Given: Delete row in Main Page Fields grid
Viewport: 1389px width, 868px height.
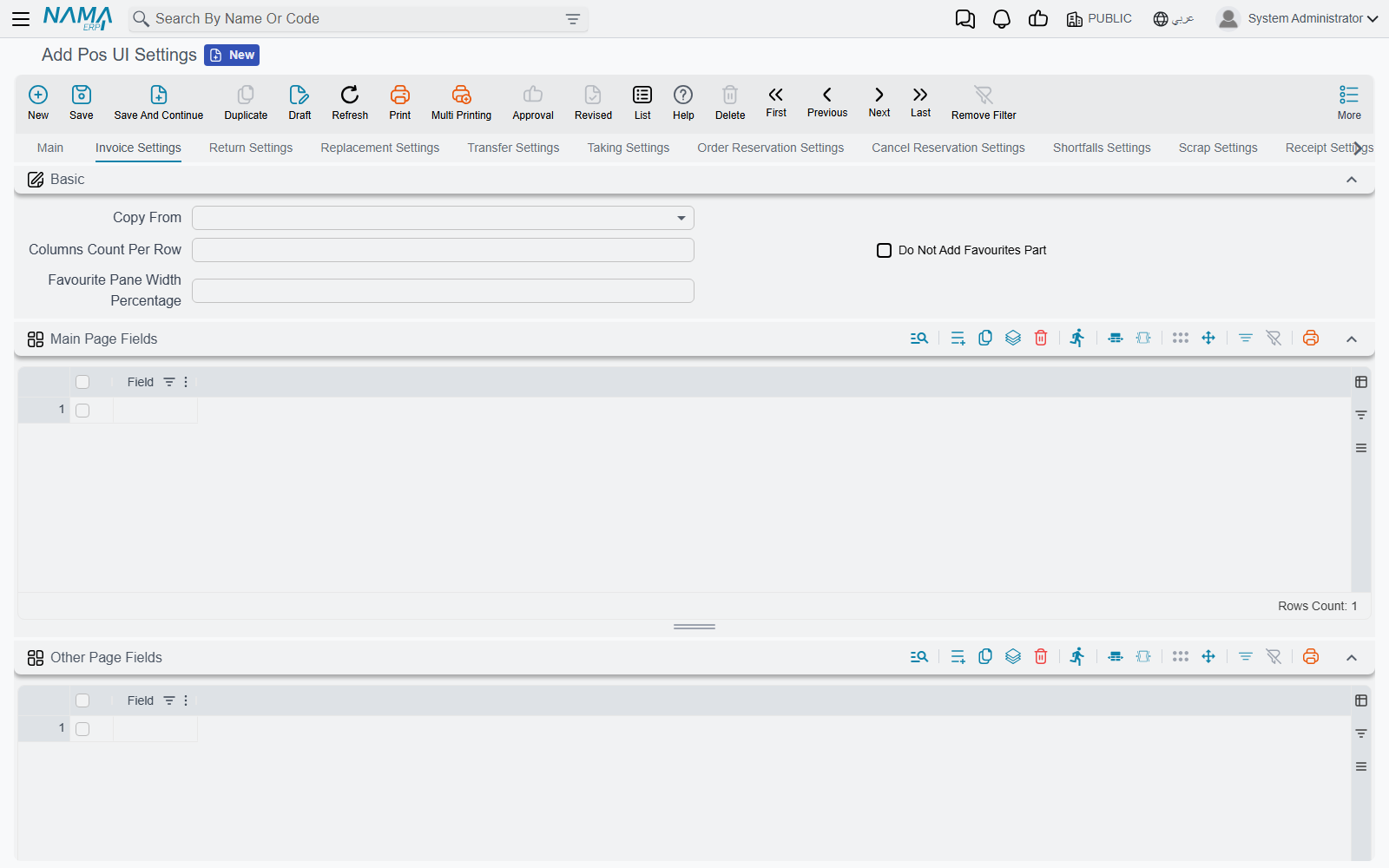Looking at the screenshot, I should 1041,339.
